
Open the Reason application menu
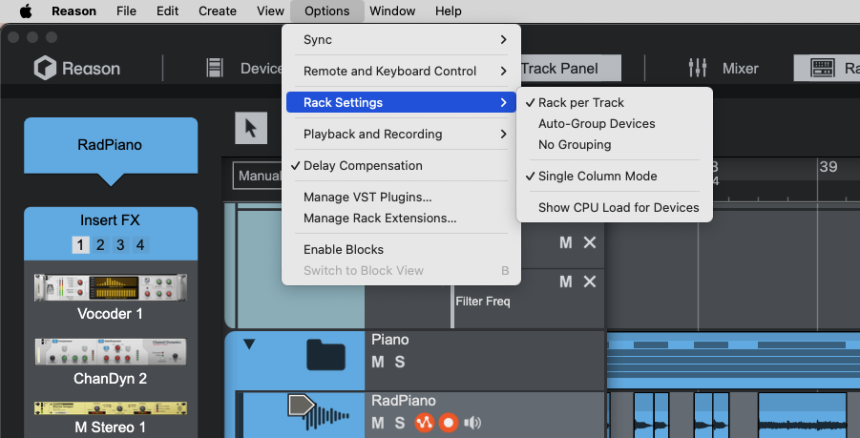pos(74,11)
